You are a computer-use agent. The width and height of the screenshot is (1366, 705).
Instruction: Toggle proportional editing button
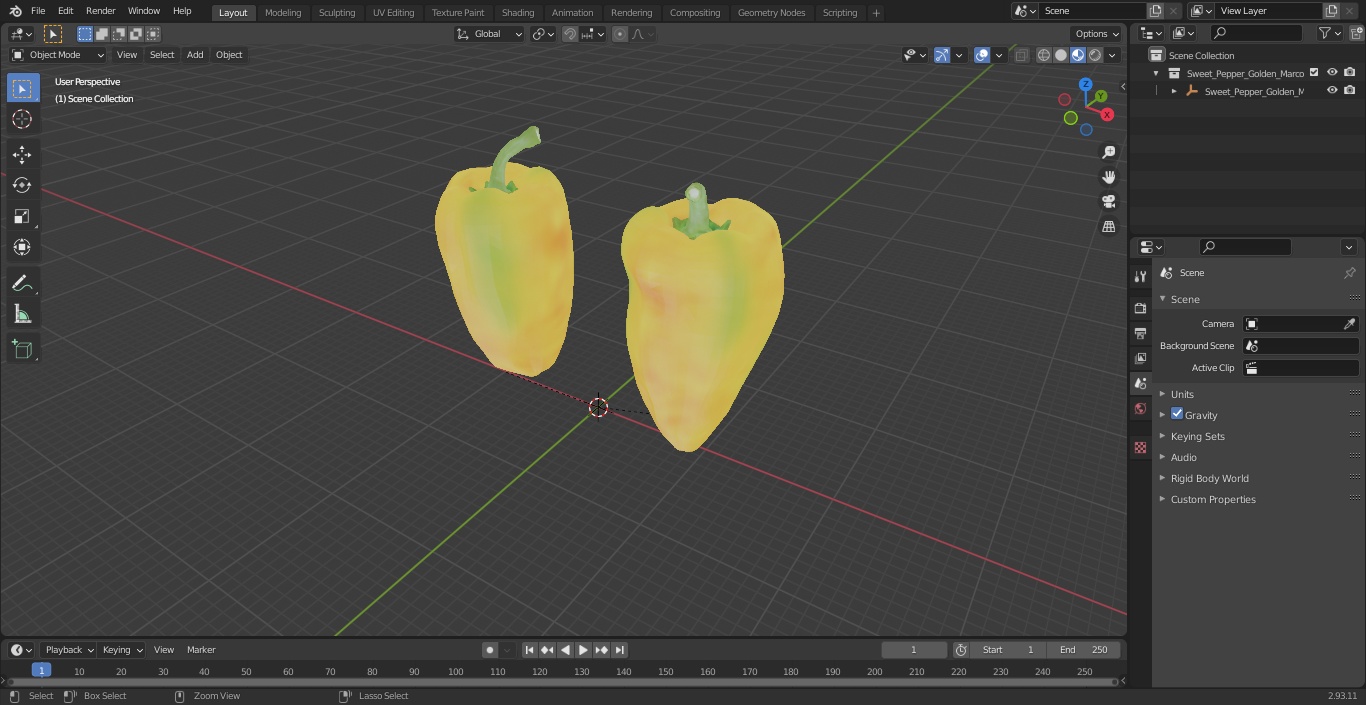point(620,34)
